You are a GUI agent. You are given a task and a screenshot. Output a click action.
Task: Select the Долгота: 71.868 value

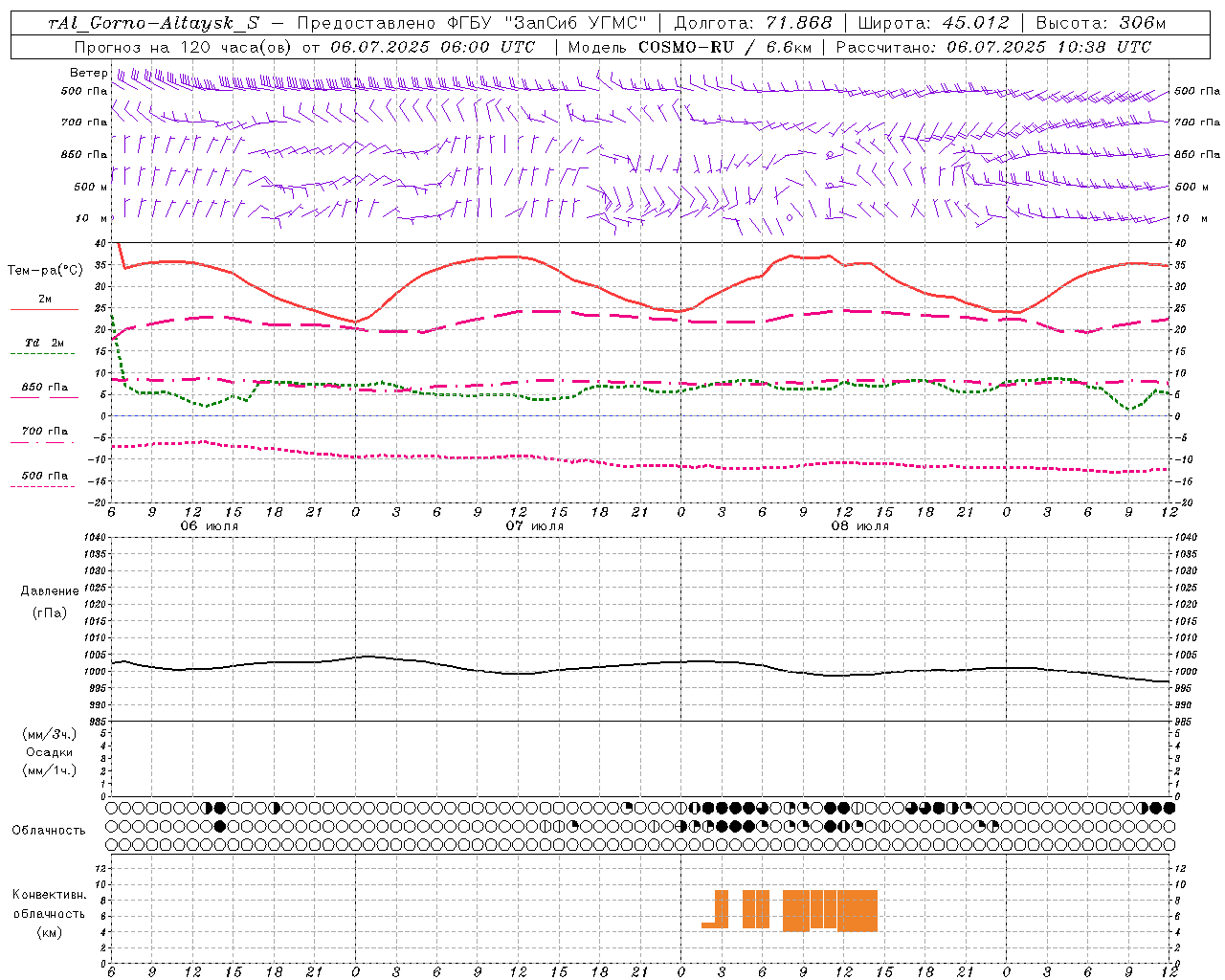(753, 23)
